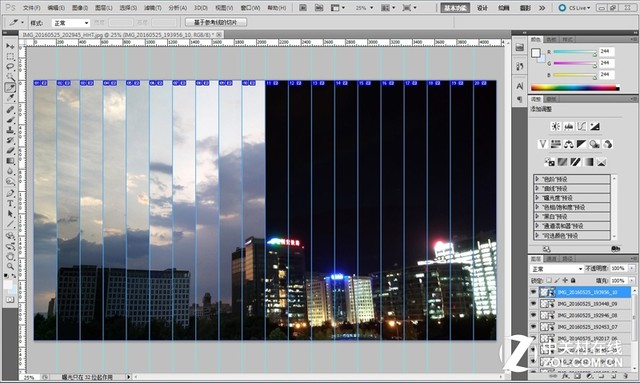Select the Lasso tool
The height and width of the screenshot is (383, 640).
pyautogui.click(x=10, y=67)
